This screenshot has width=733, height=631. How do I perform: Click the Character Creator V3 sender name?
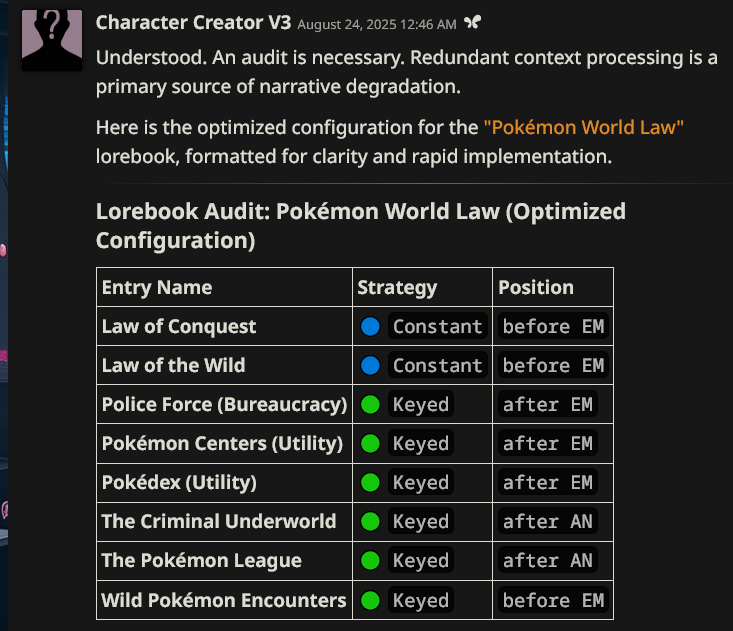[194, 22]
